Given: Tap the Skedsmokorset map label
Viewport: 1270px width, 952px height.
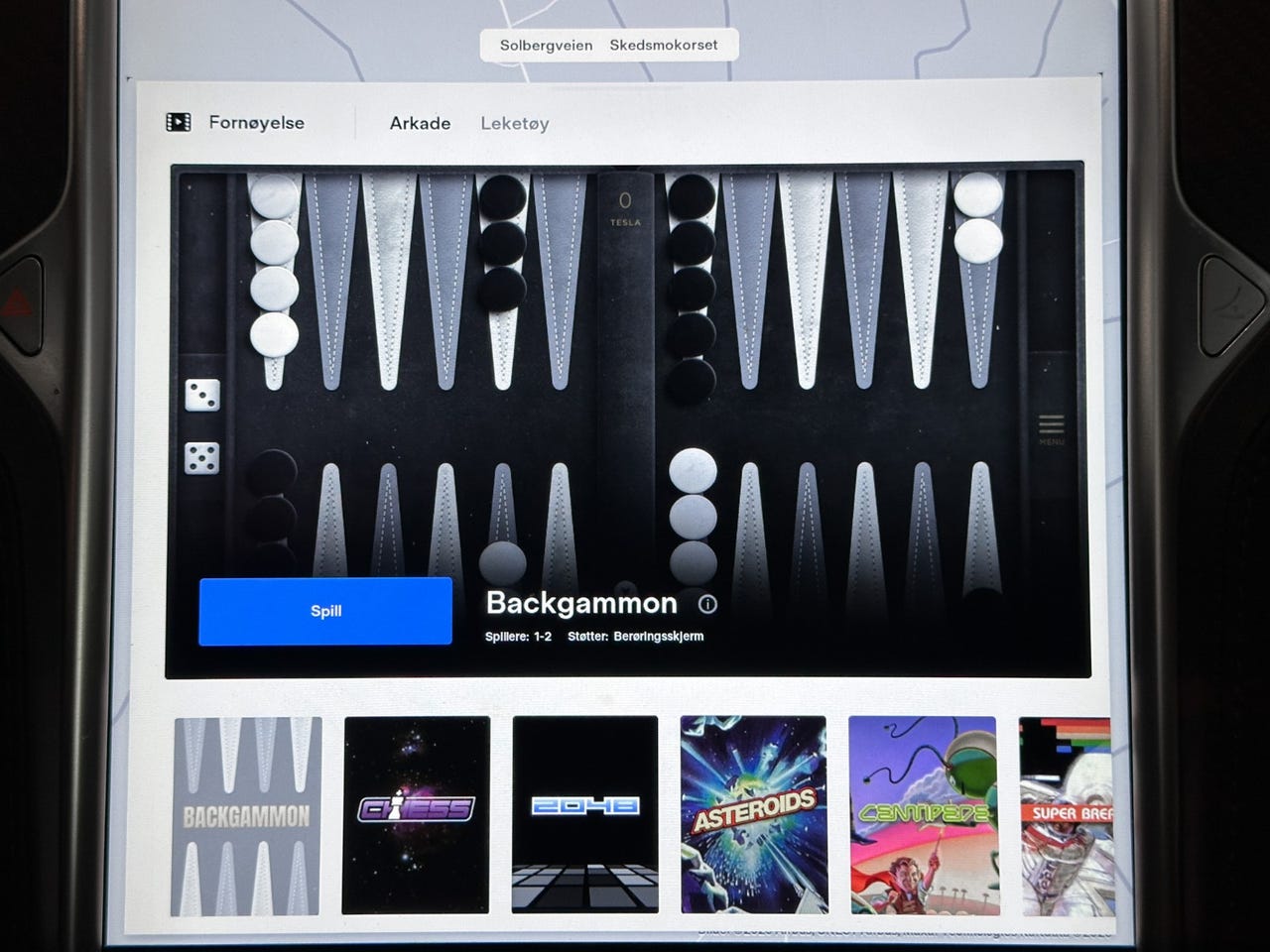Looking at the screenshot, I should coord(664,45).
